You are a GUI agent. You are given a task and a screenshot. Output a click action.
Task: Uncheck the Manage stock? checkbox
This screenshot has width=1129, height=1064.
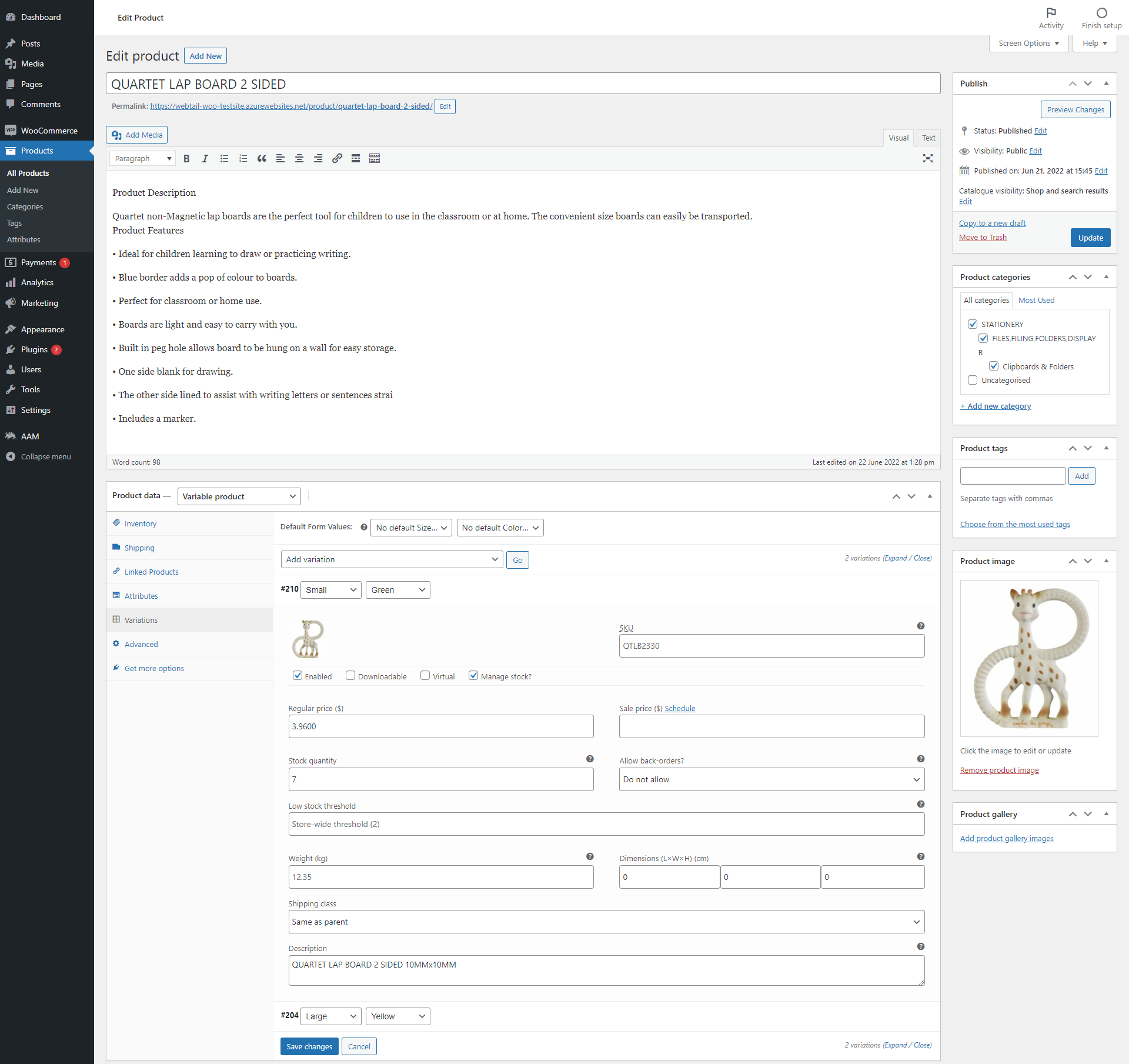point(473,676)
